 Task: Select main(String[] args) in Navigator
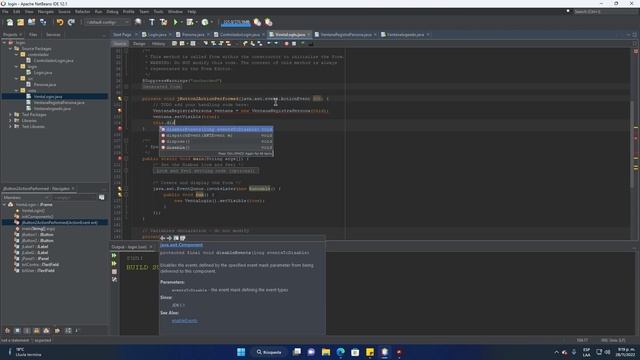pyautogui.click(x=38, y=229)
